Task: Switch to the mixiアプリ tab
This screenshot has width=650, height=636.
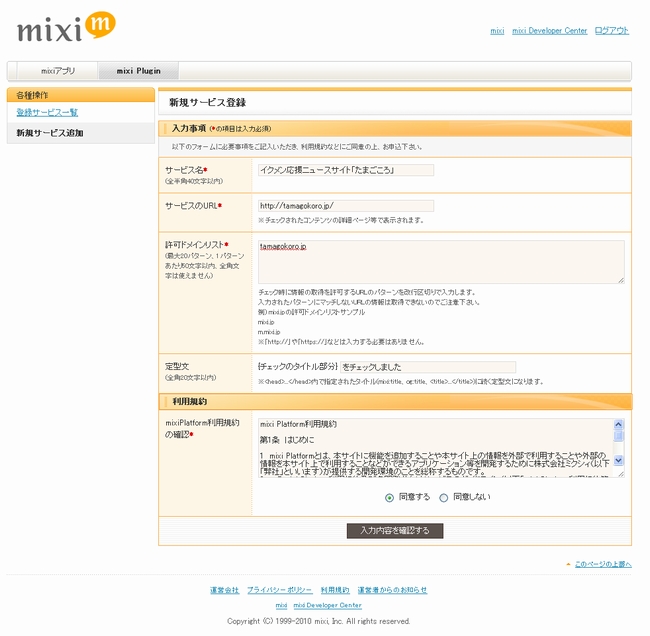Action: tap(58, 71)
